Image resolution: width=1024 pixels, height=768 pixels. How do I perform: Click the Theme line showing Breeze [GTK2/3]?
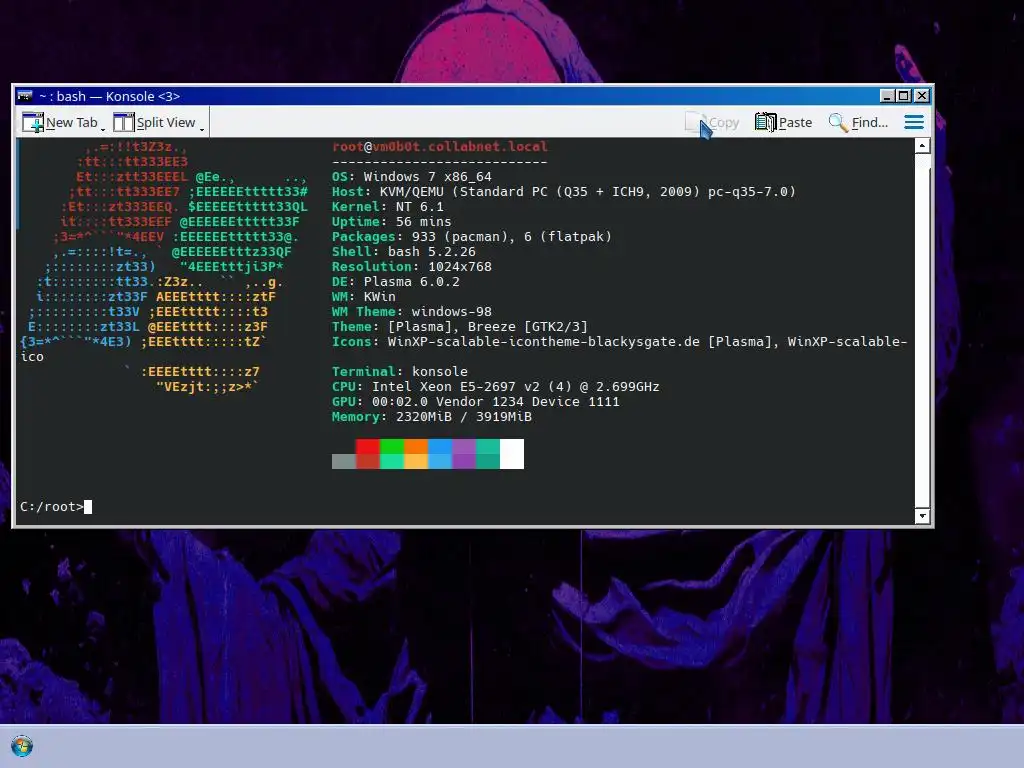click(460, 327)
